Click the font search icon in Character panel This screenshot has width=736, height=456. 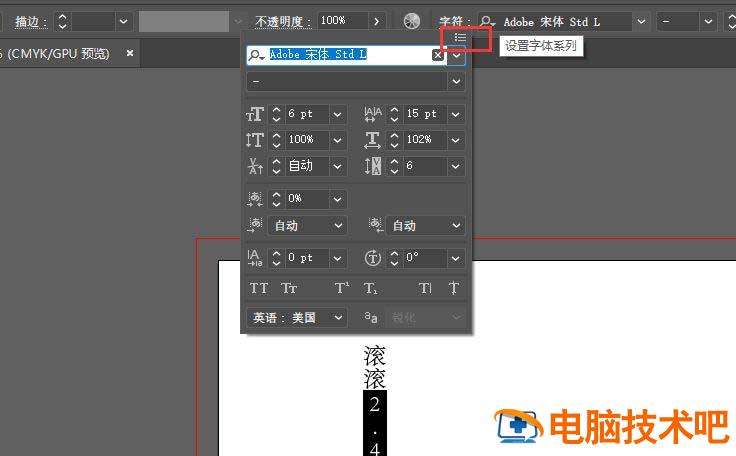pyautogui.click(x=256, y=55)
